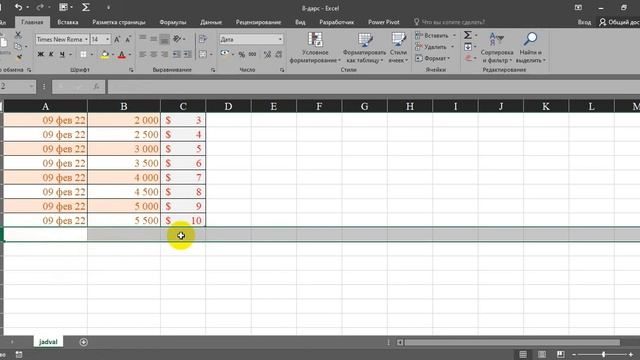Viewport: 640px width, 360px height.
Task: Apply top vertical alignment
Action: point(142,39)
